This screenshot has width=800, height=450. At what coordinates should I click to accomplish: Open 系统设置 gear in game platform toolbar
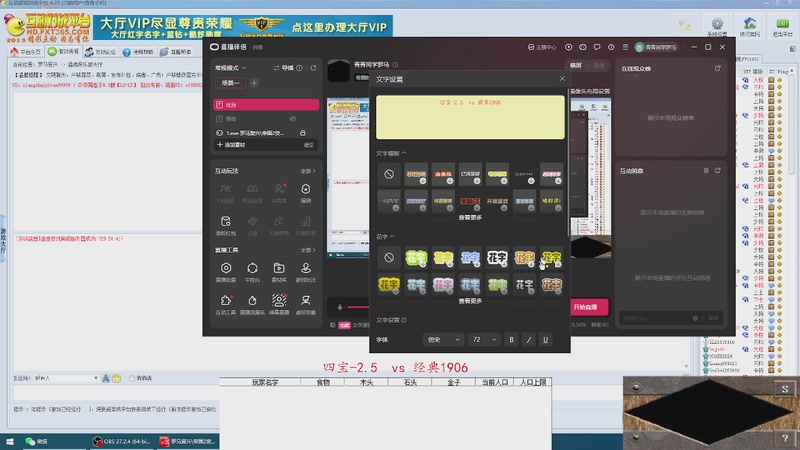pos(717,27)
